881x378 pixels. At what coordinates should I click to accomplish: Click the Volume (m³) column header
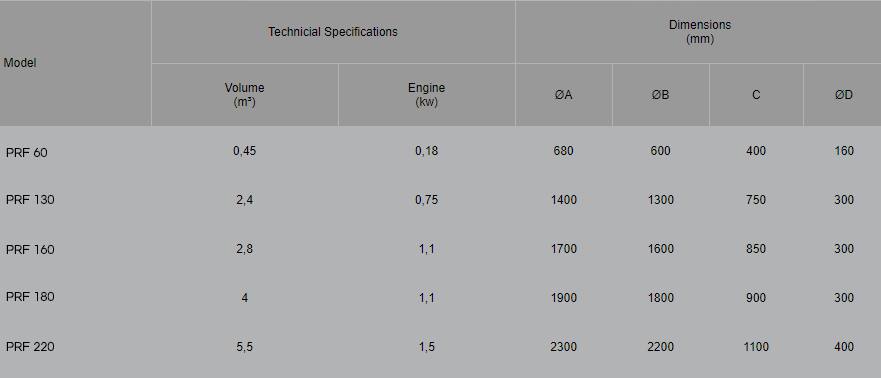pos(244,95)
